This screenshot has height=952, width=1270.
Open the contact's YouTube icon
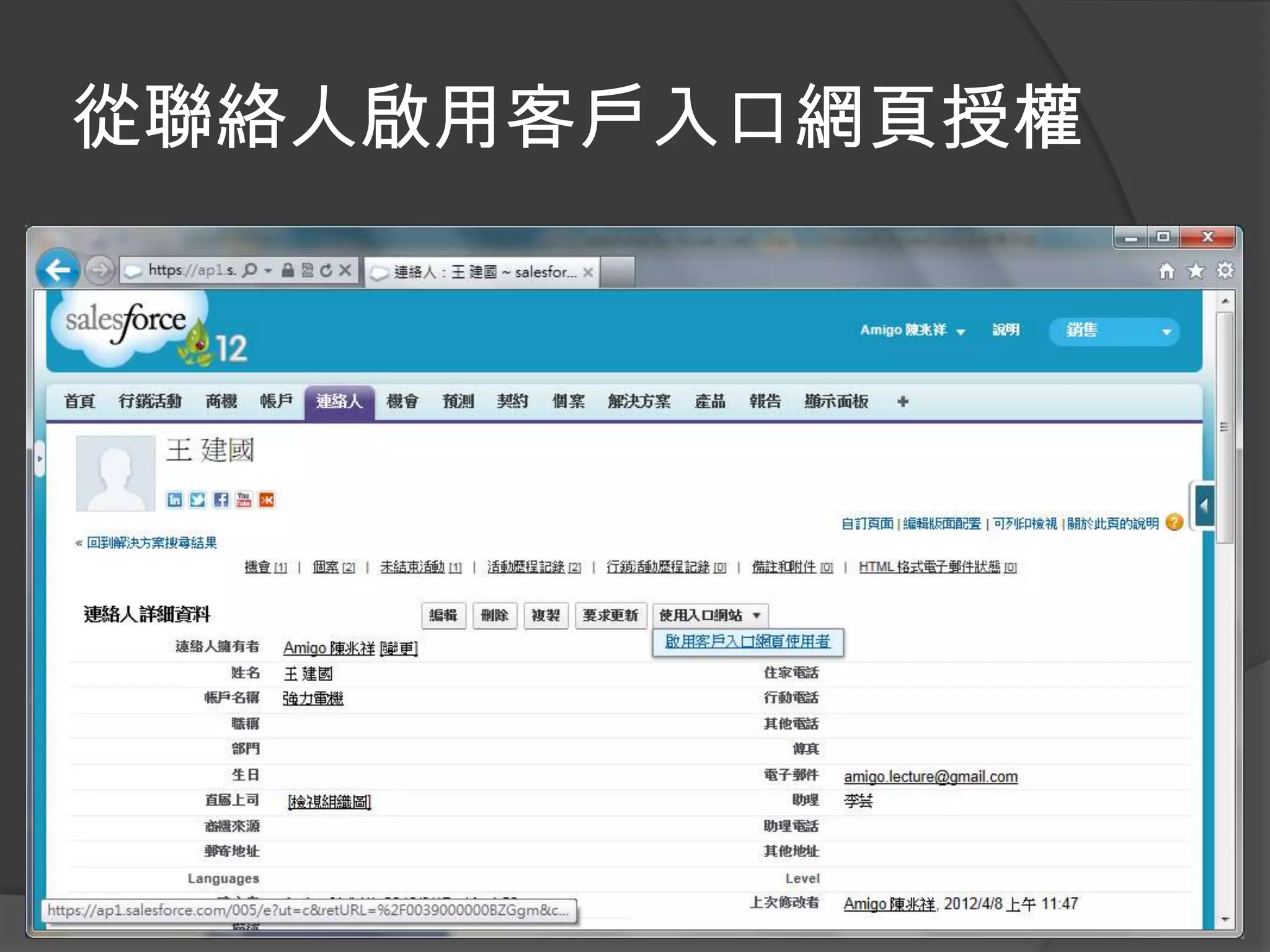point(244,500)
